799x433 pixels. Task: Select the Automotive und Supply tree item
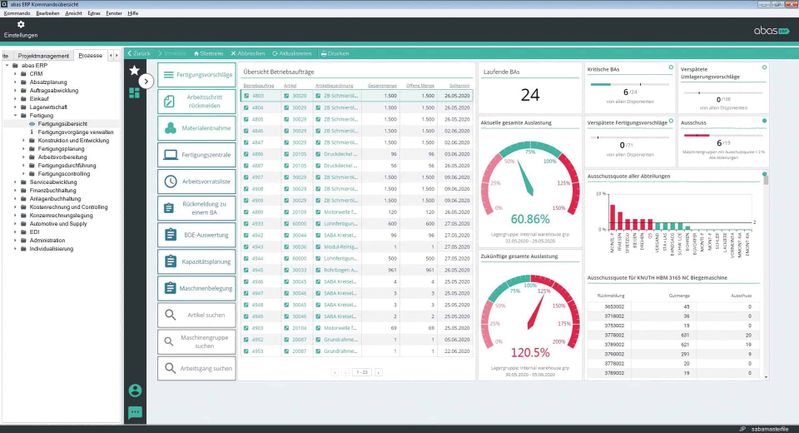coord(58,224)
